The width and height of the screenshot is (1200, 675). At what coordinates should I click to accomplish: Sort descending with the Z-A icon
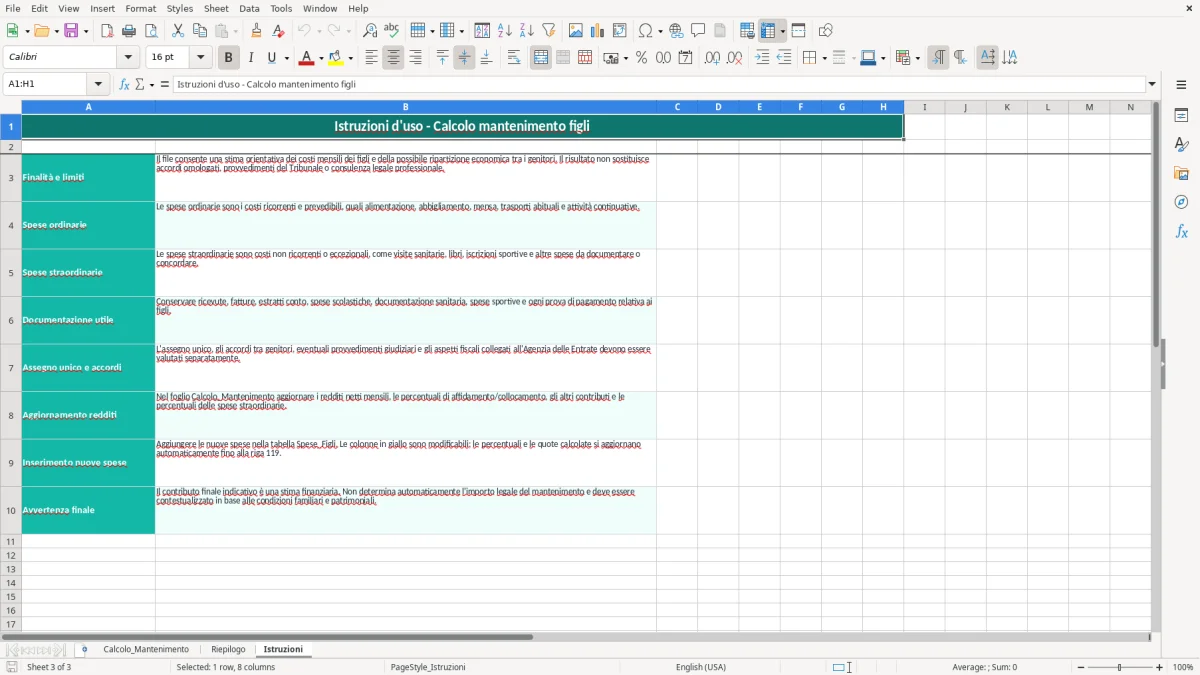click(526, 31)
